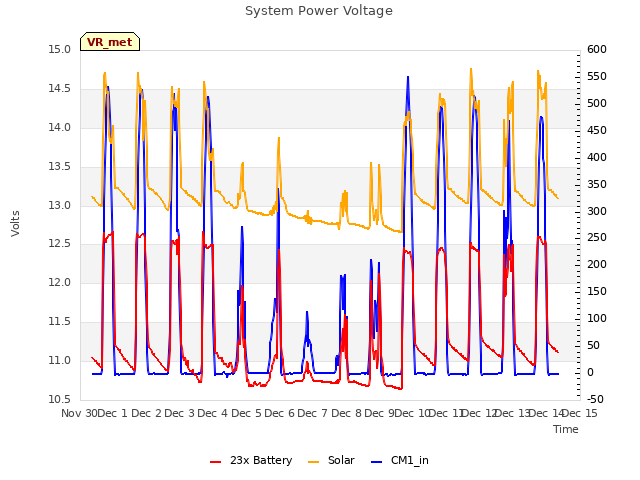Click the VR_met annotation label
This screenshot has height=480, width=640.
coord(110,42)
